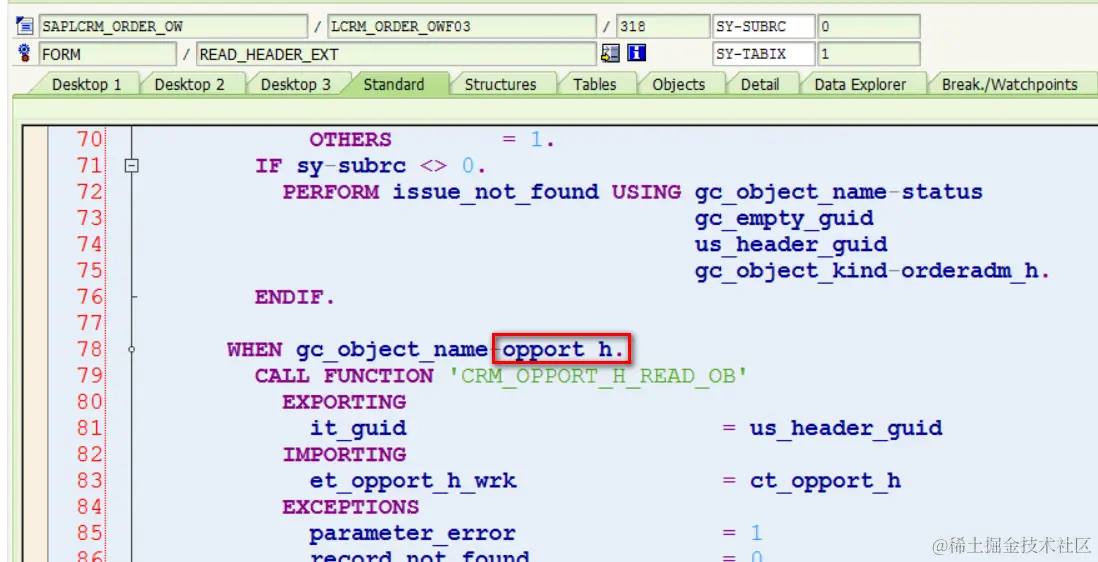Click the EXPORTING keyword on line 80
1098x562 pixels.
345,402
